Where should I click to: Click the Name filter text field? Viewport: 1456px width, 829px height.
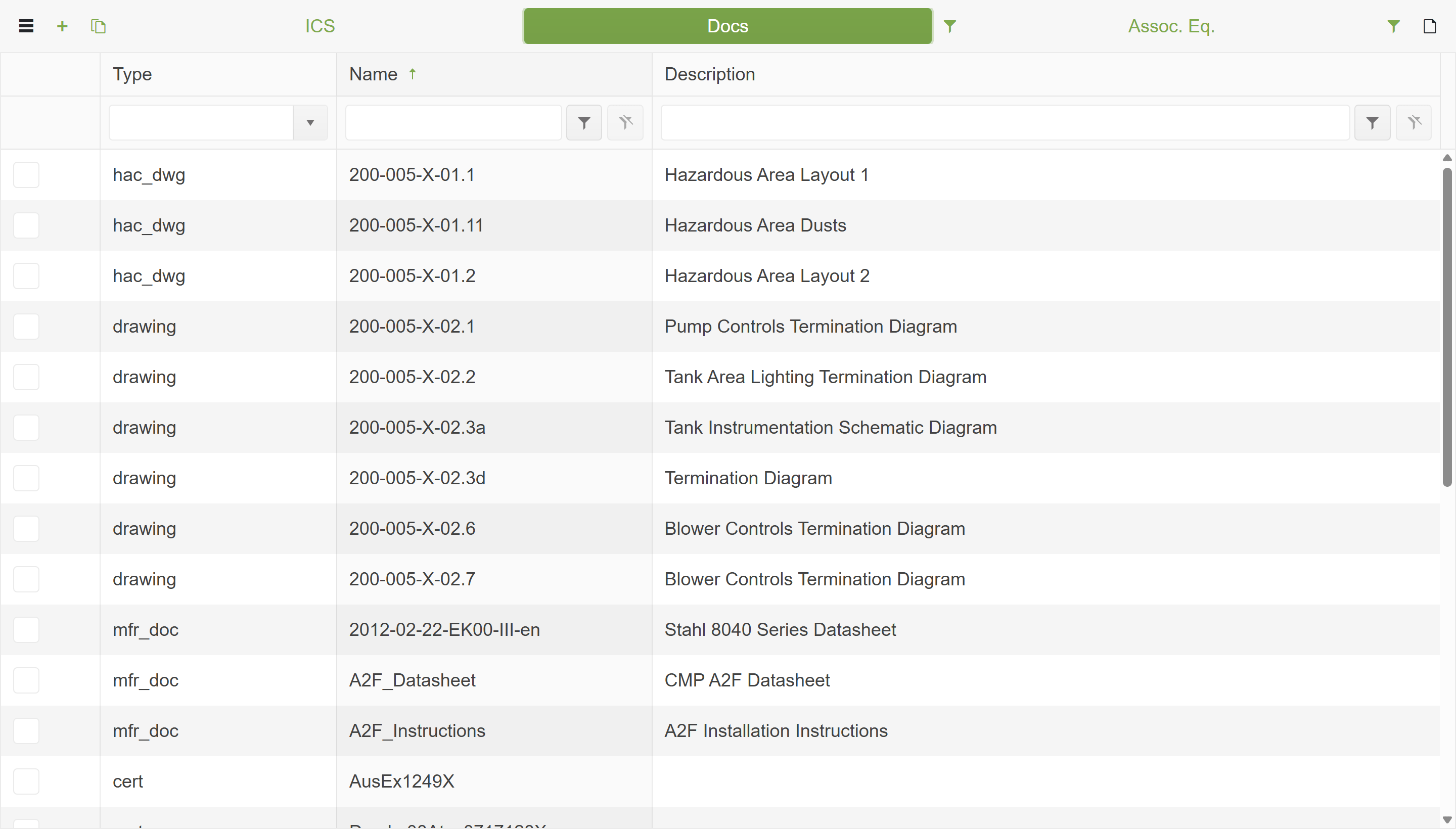pos(453,122)
